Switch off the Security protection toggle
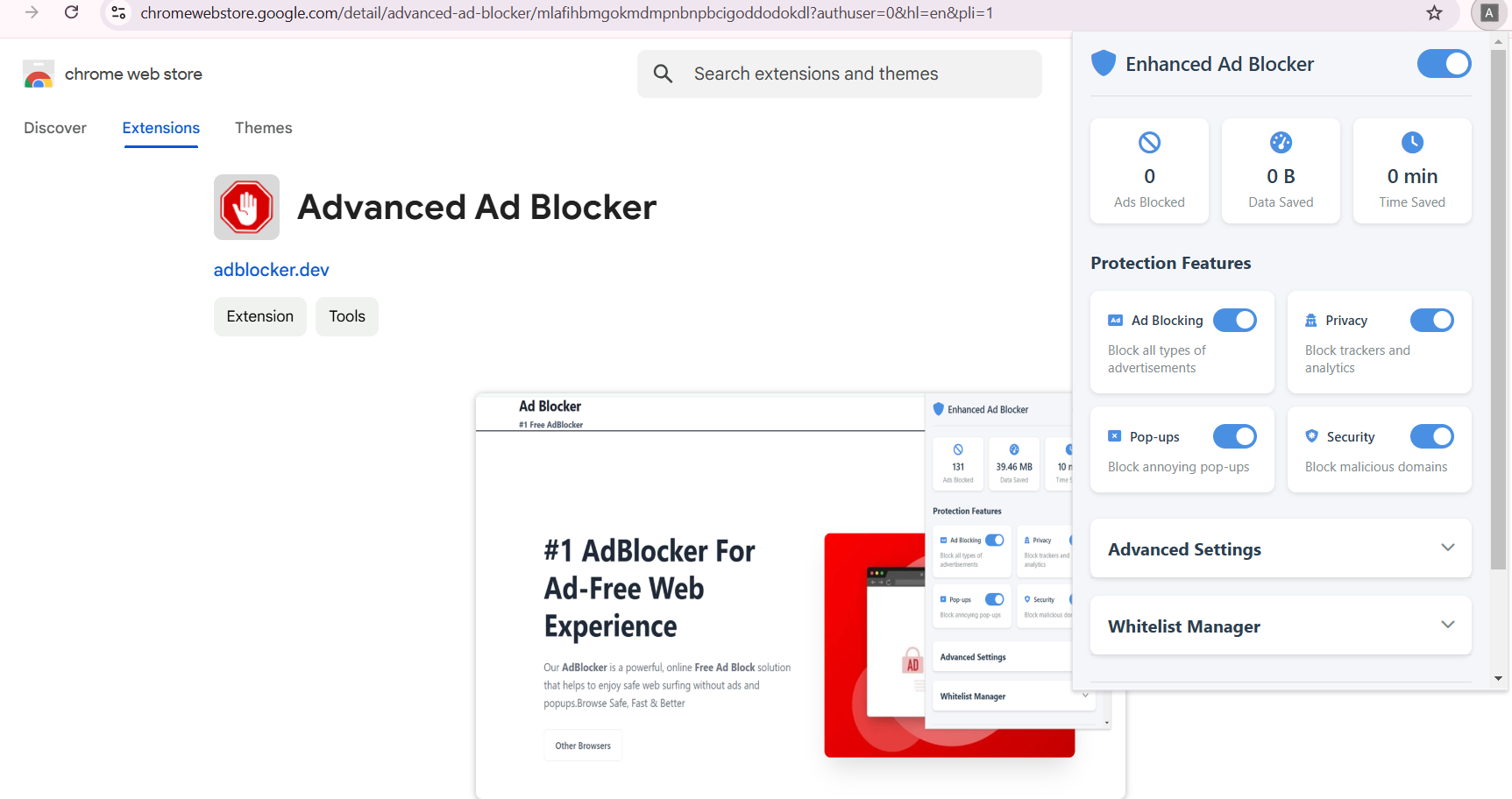 tap(1431, 436)
